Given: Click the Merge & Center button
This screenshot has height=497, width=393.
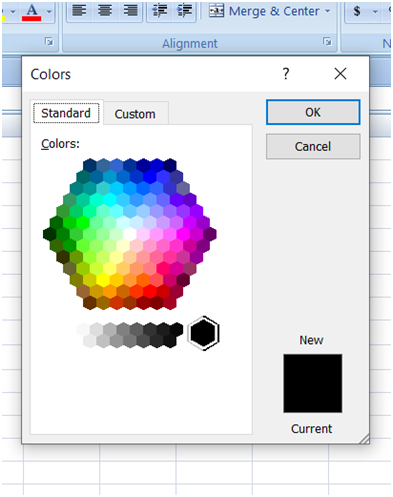Looking at the screenshot, I should tap(264, 11).
